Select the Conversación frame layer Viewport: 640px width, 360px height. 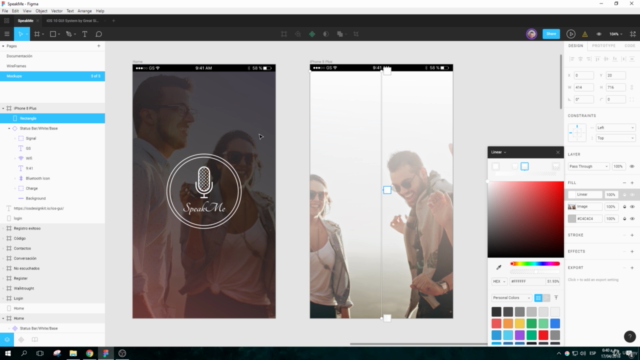pyautogui.click(x=25, y=258)
